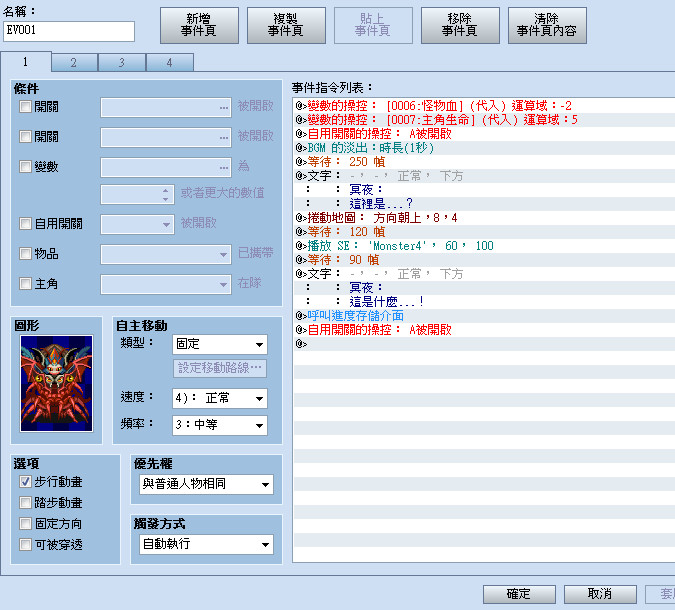Enable the 固定方向 checkbox

25,523
